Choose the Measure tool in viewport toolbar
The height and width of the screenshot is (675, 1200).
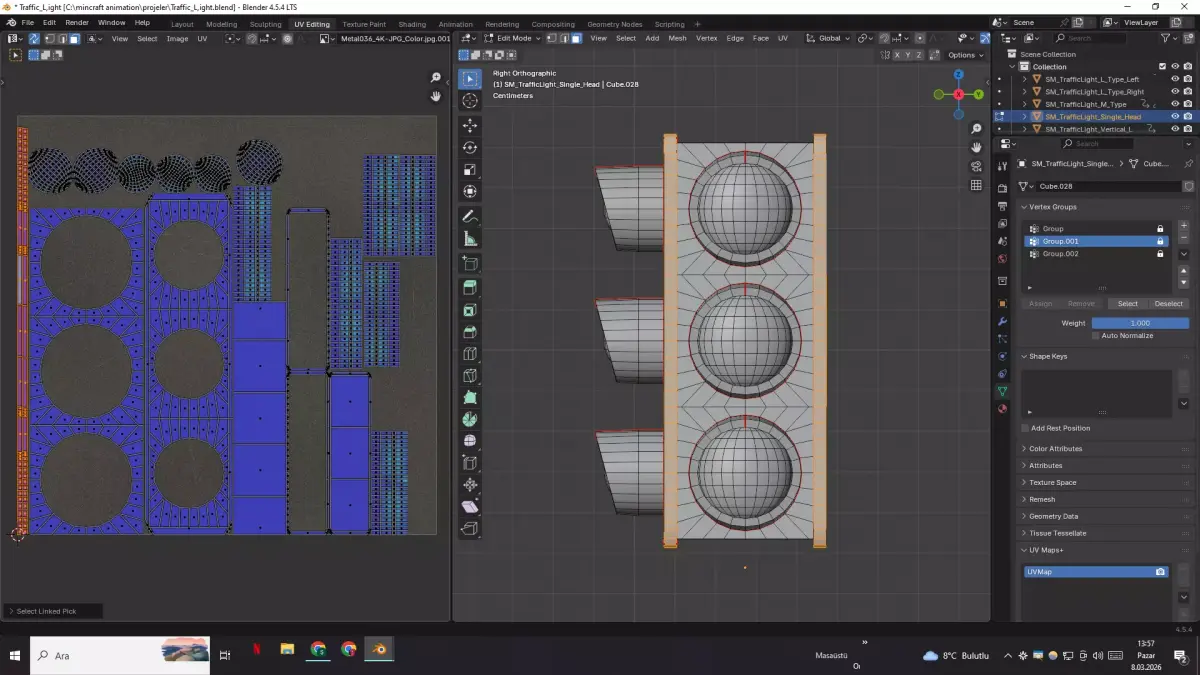(470, 239)
